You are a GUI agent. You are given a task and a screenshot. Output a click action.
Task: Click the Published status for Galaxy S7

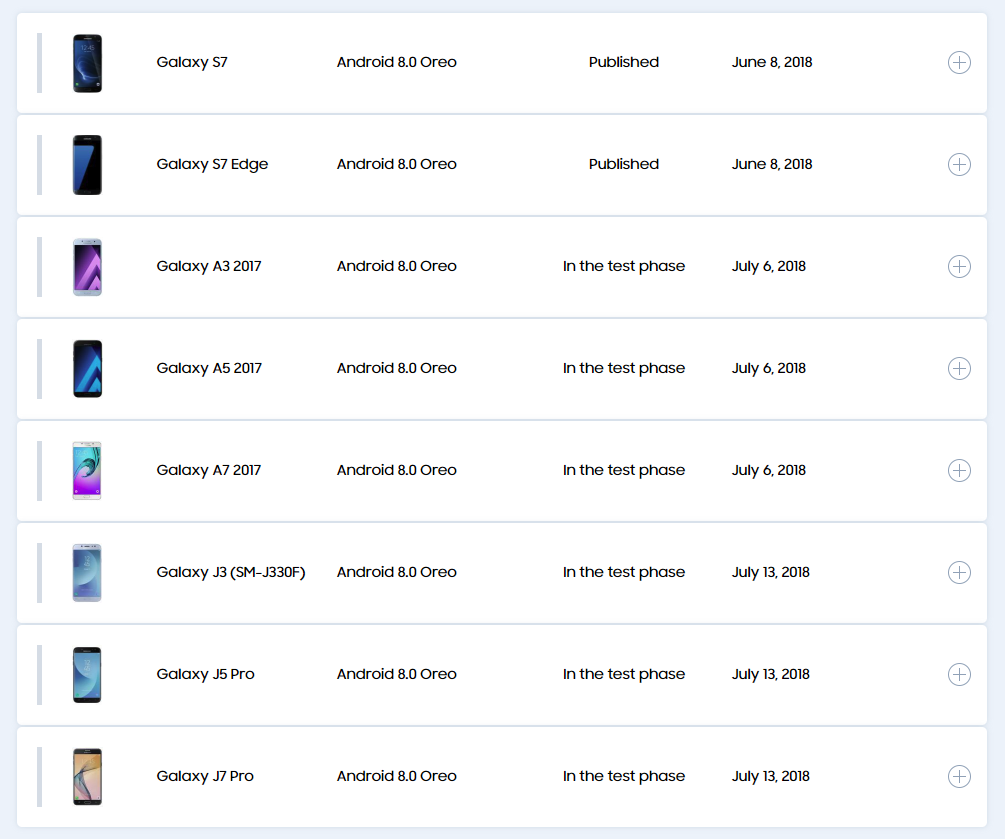pyautogui.click(x=623, y=62)
